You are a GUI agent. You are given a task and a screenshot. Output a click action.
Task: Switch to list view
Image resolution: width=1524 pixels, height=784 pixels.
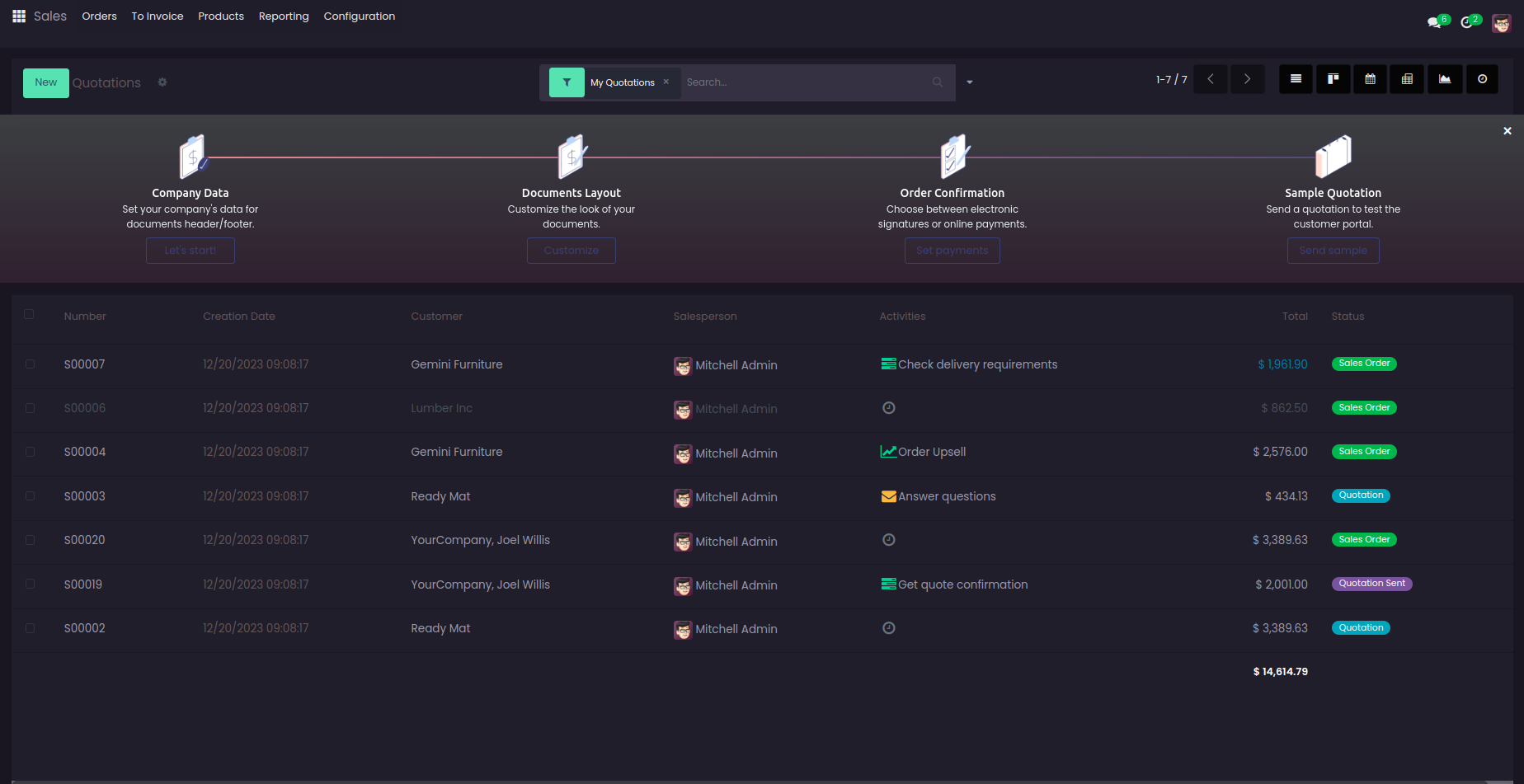(1296, 79)
